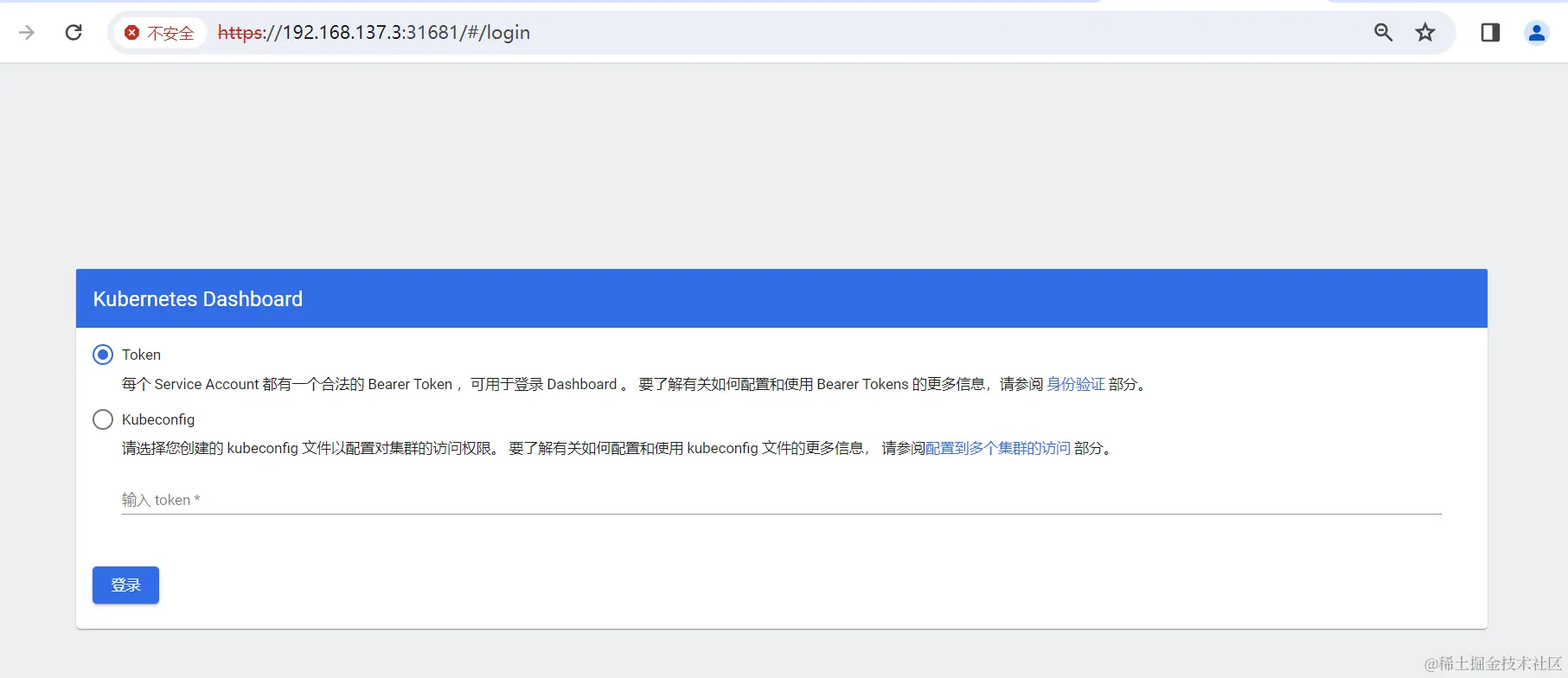Viewport: 1568px width, 678px height.
Task: Open the browser side panel
Action: pyautogui.click(x=1490, y=33)
